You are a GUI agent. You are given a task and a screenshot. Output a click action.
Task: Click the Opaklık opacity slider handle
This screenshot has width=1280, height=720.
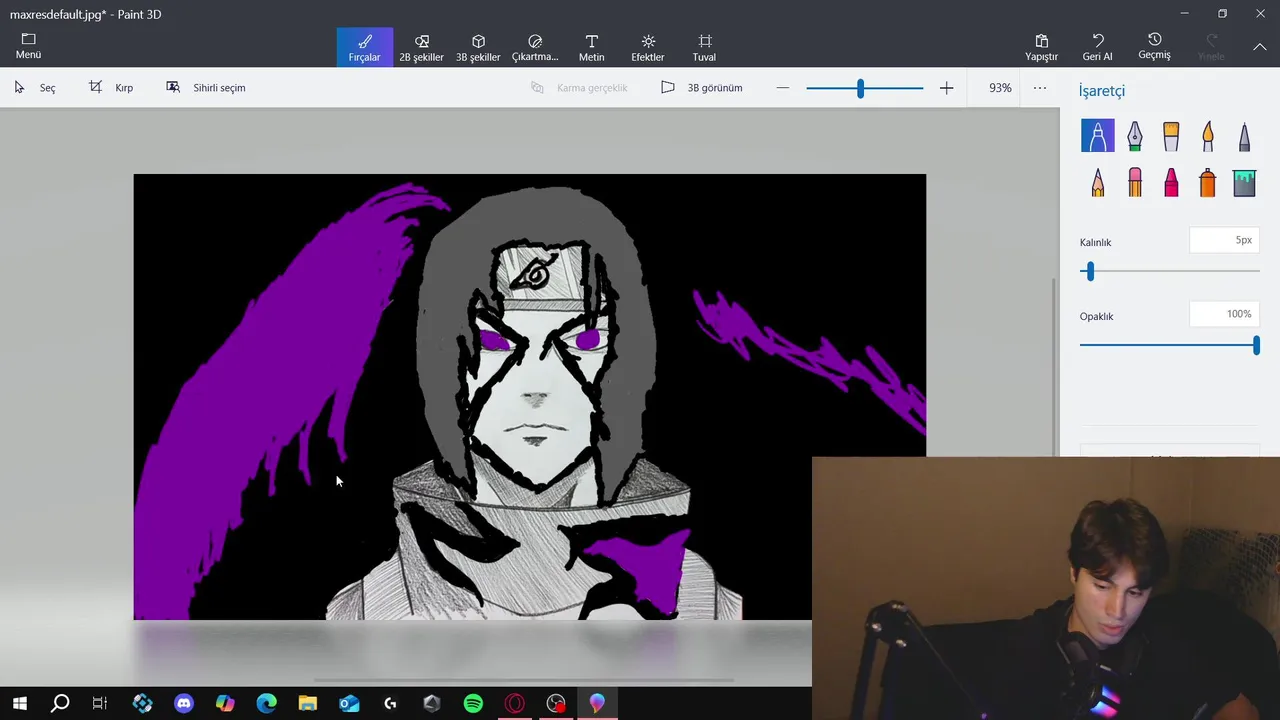tap(1256, 345)
